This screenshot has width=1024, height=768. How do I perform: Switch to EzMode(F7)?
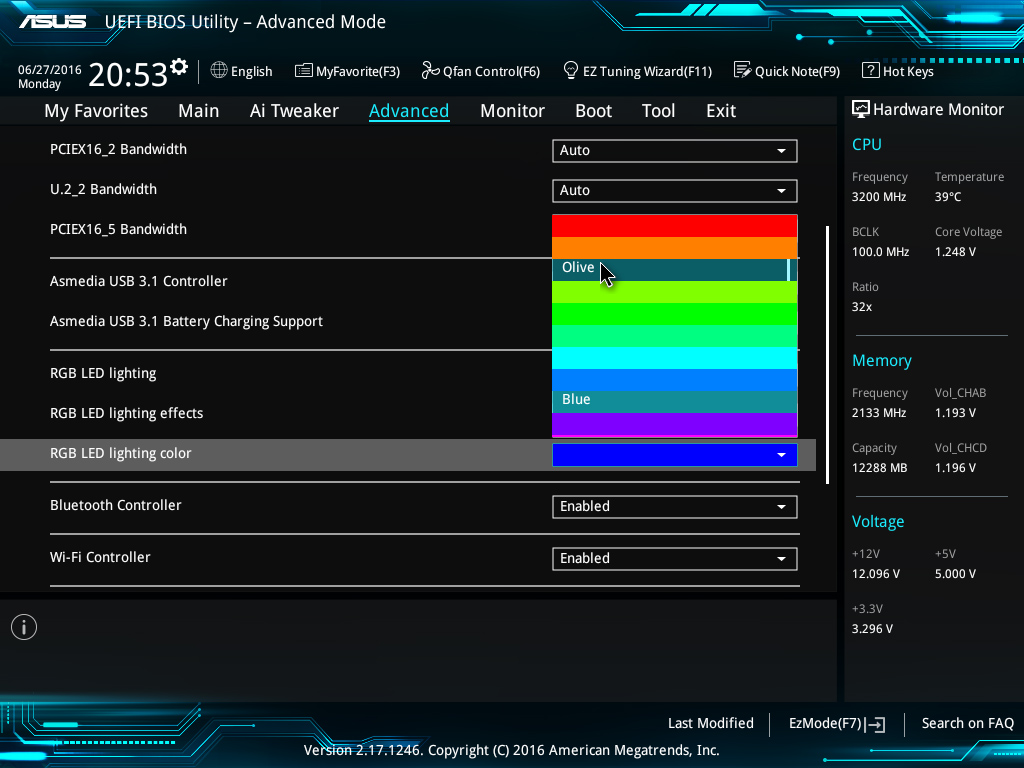point(837,724)
